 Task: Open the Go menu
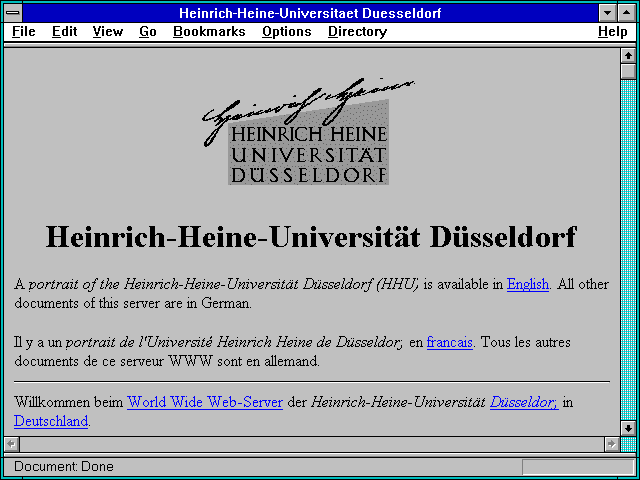[148, 32]
